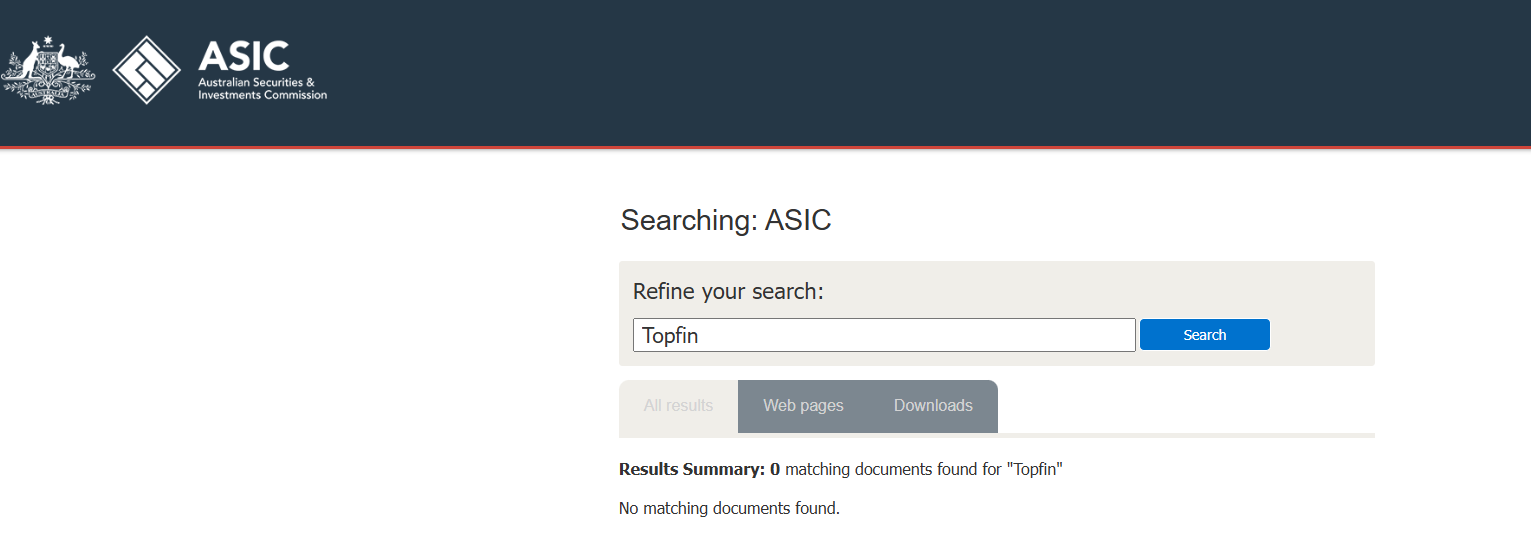The width and height of the screenshot is (1531, 548).
Task: Click the Refine your search label
Action: coord(728,292)
